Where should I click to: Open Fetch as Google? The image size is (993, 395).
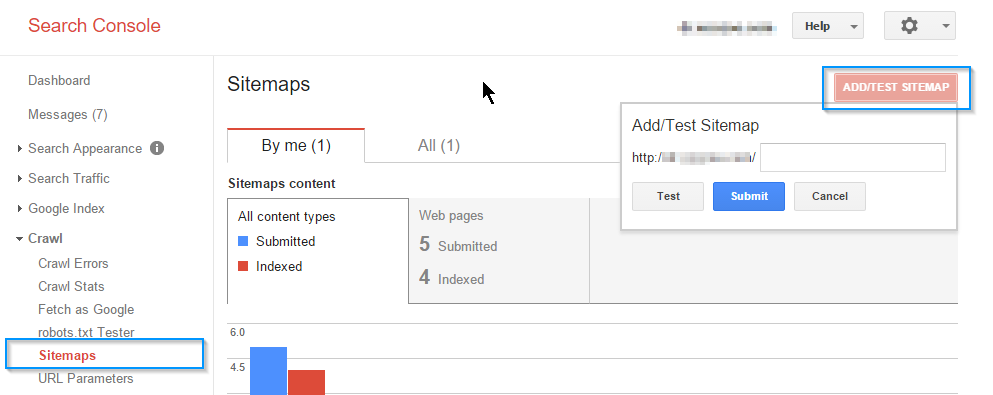[x=86, y=310]
